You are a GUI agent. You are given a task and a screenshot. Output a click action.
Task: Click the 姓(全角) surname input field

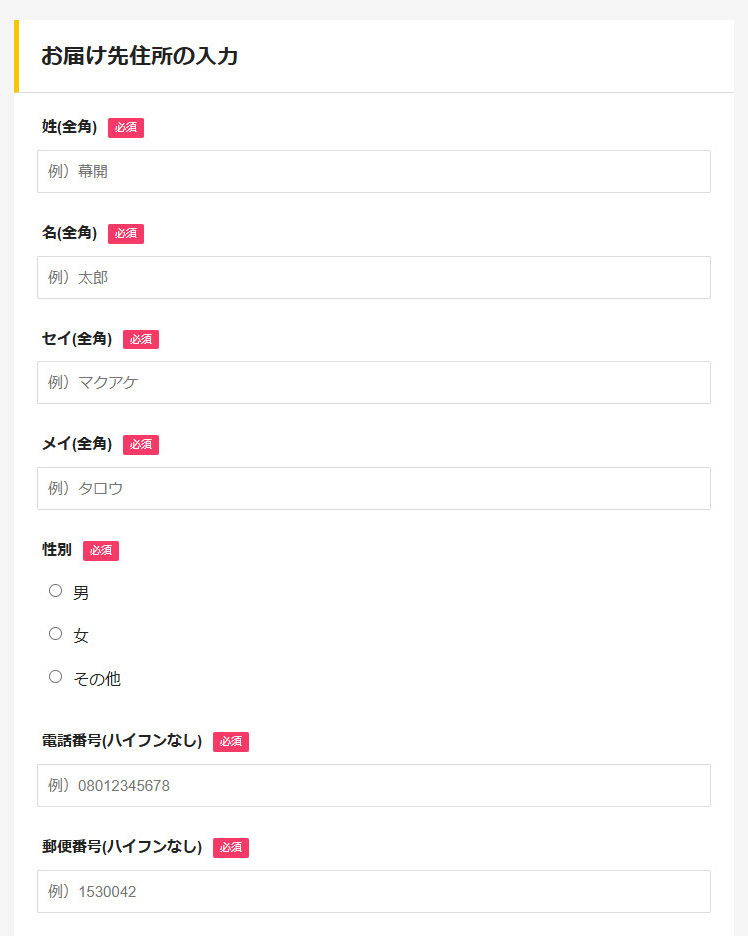coord(373,171)
